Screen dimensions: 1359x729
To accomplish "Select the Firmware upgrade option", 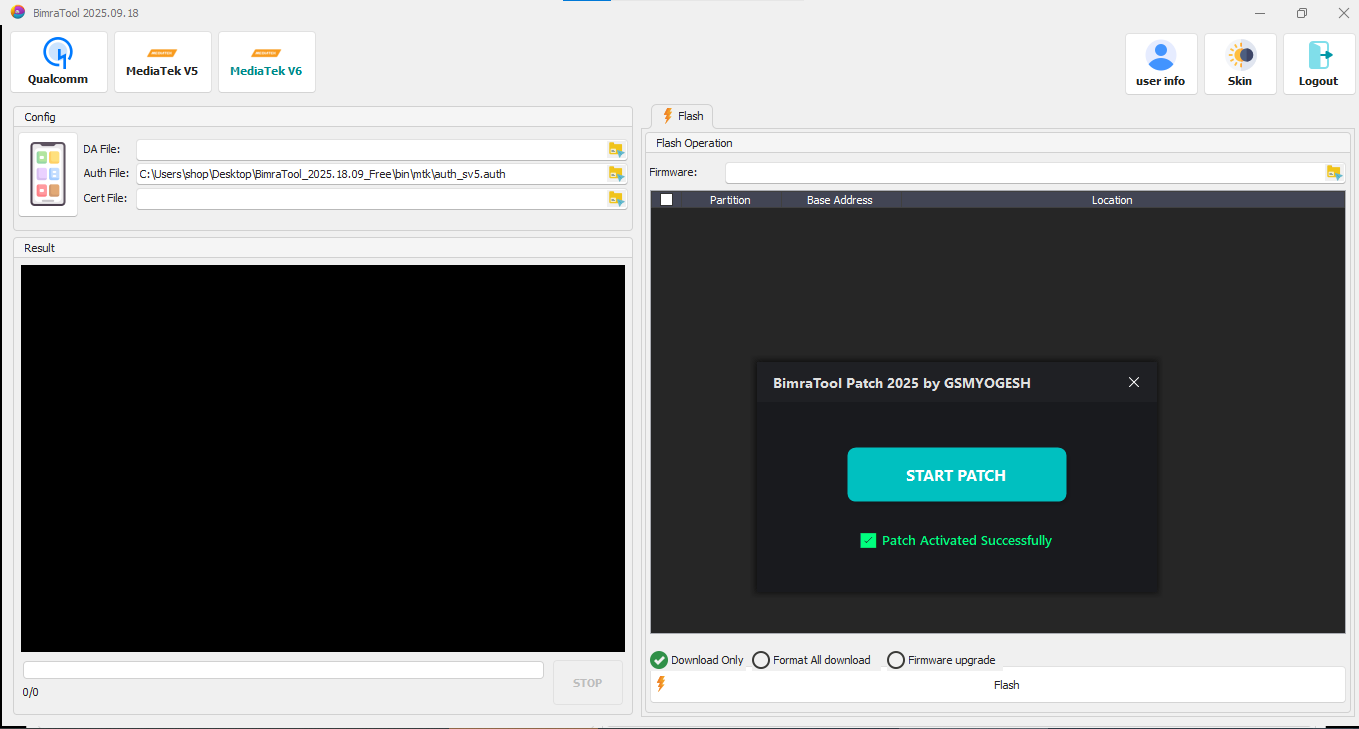I will tap(896, 660).
